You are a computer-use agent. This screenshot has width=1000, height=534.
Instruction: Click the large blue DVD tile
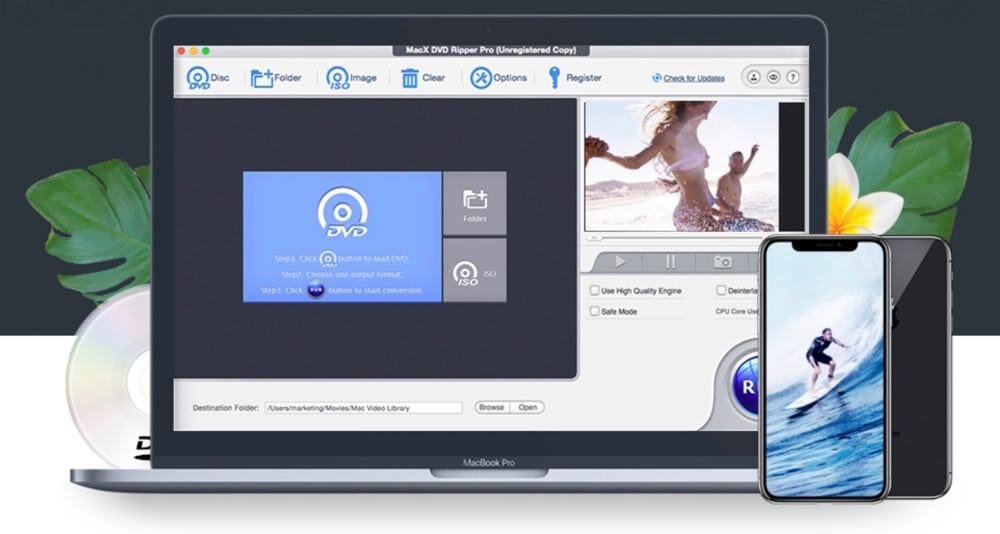(x=342, y=236)
